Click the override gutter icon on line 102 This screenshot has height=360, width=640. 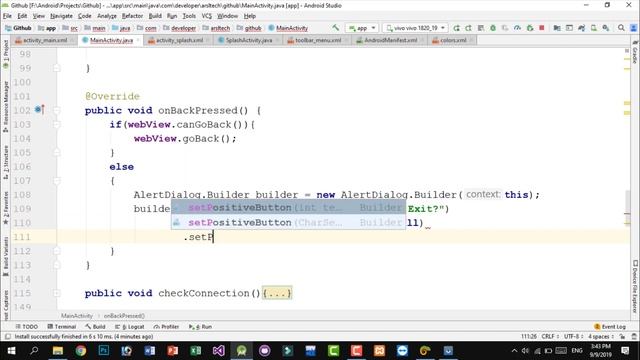pyautogui.click(x=39, y=110)
